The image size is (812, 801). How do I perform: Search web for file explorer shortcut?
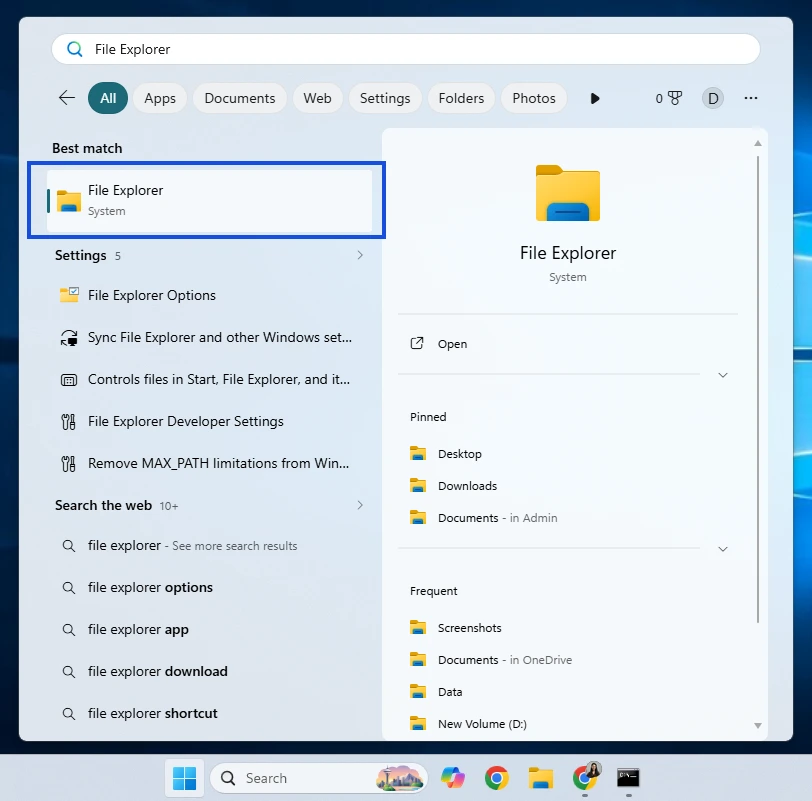(x=209, y=713)
